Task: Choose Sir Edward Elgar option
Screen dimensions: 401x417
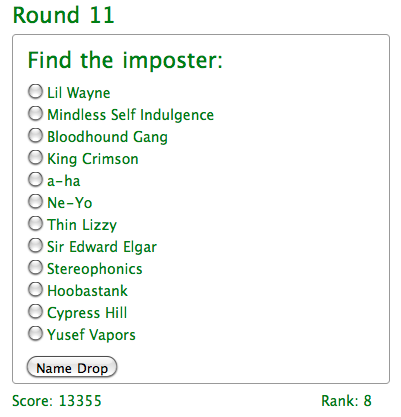Action: tap(35, 246)
